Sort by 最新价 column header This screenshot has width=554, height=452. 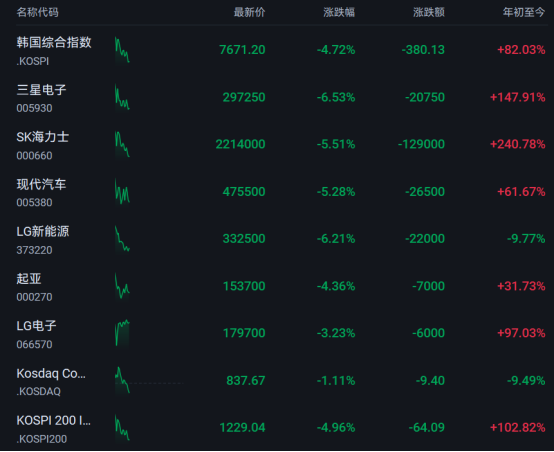pos(249,12)
